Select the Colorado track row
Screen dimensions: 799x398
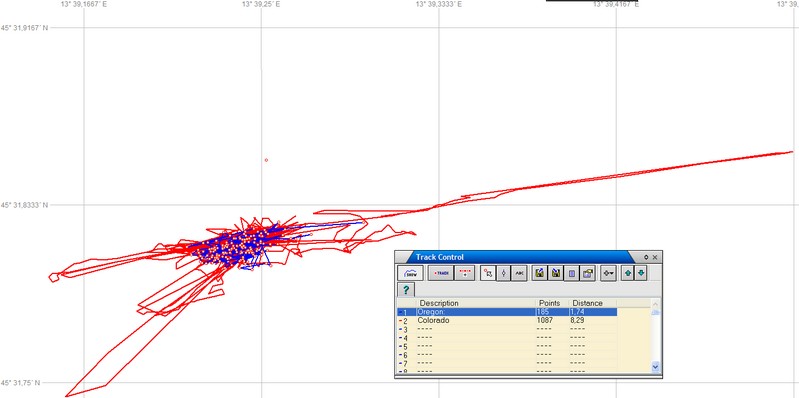coord(507,321)
